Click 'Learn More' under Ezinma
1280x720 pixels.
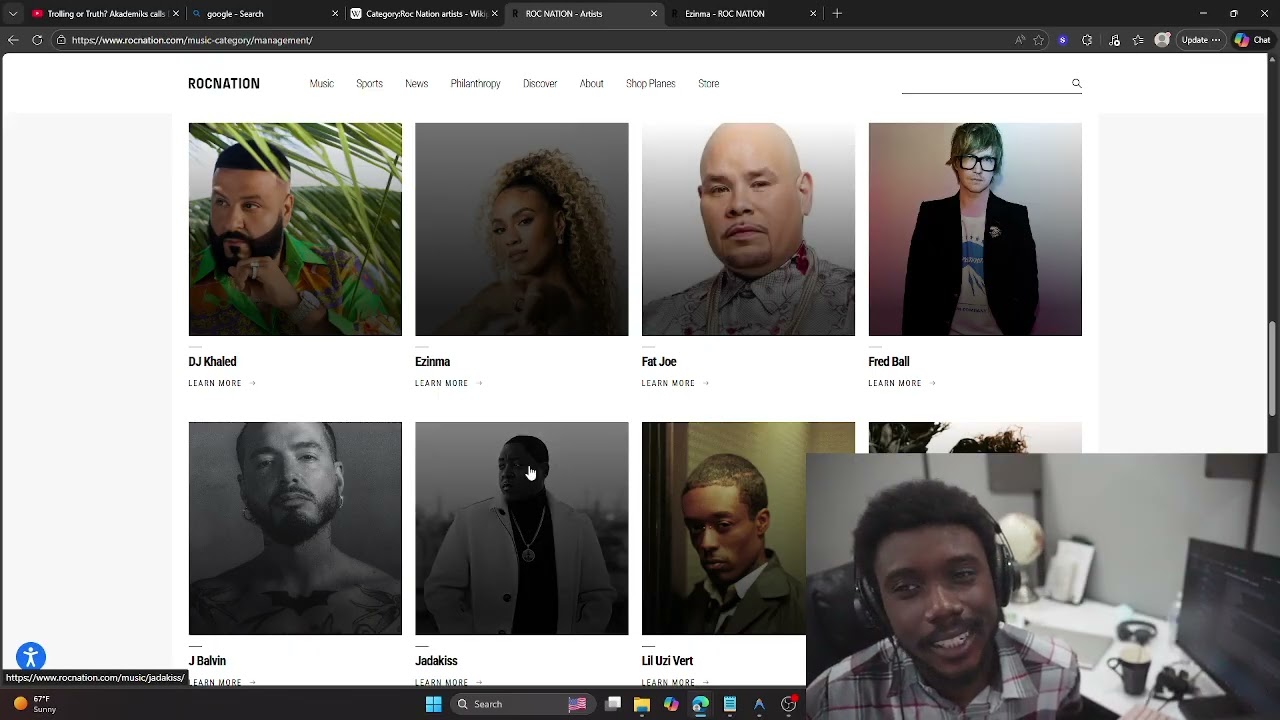tap(449, 384)
